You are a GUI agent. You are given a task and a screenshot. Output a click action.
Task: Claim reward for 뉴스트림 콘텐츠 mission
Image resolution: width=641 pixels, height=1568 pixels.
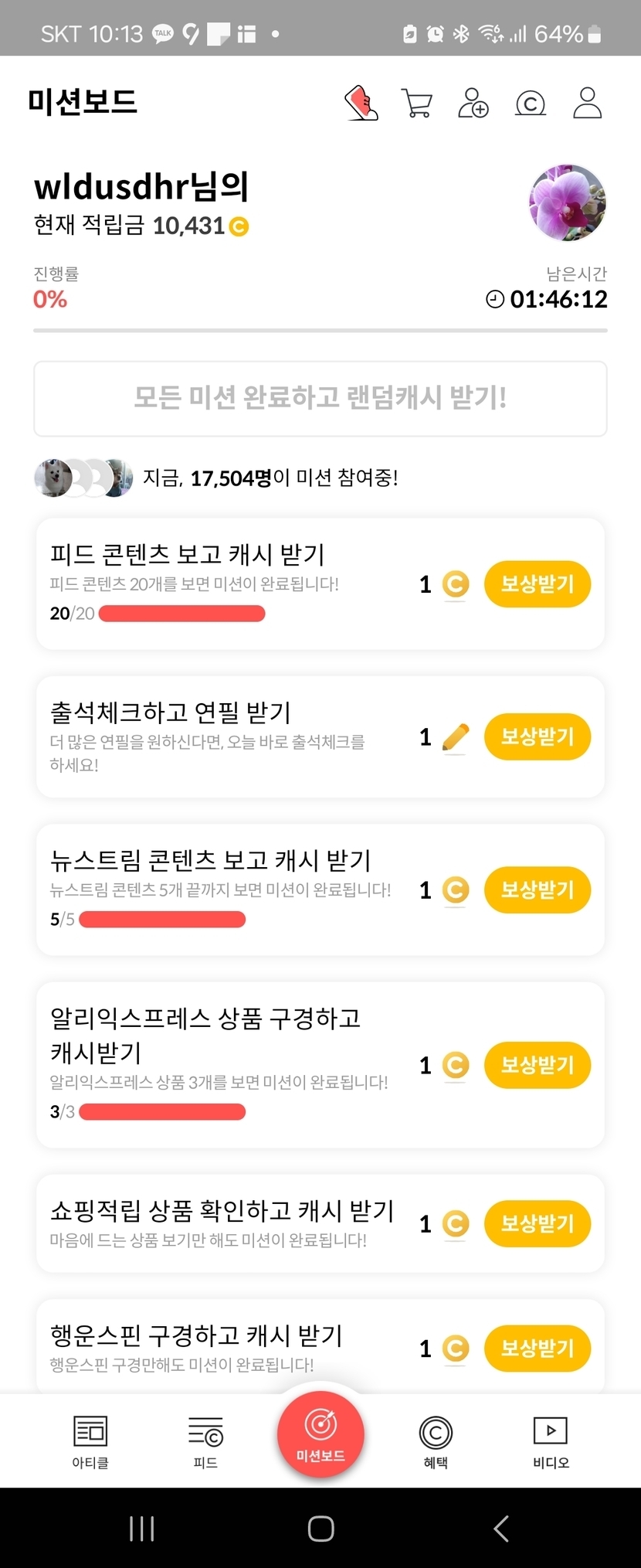coord(538,889)
